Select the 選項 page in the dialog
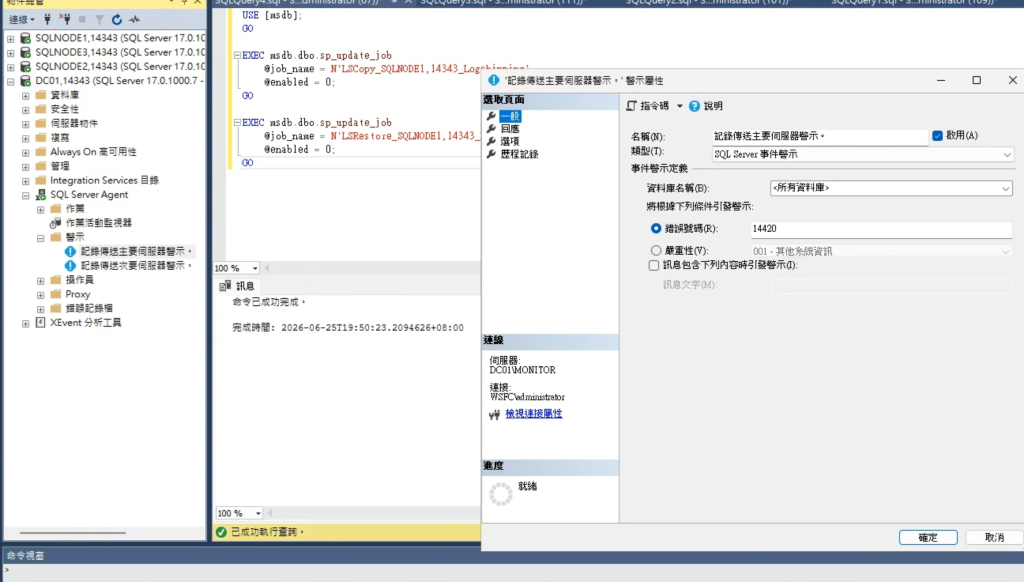The height and width of the screenshot is (582, 1024). (x=510, y=141)
